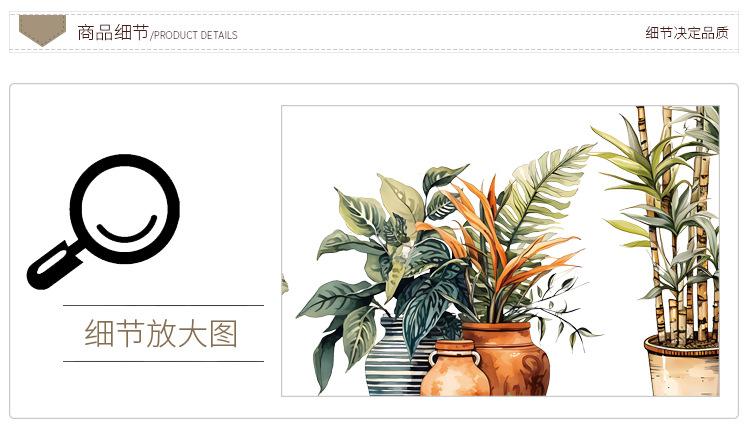The width and height of the screenshot is (750, 432).
Task: Click the line above 细节放大图
Action: click(164, 305)
